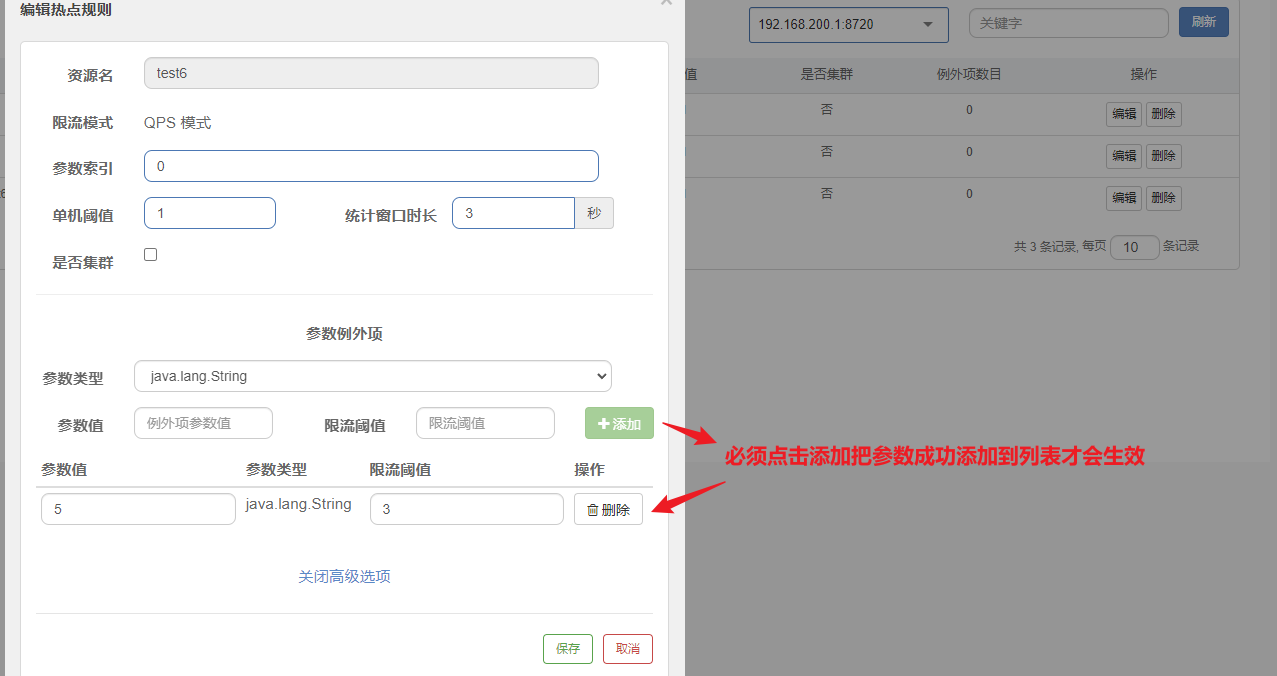Click the 例外项参数值 input box

203,423
